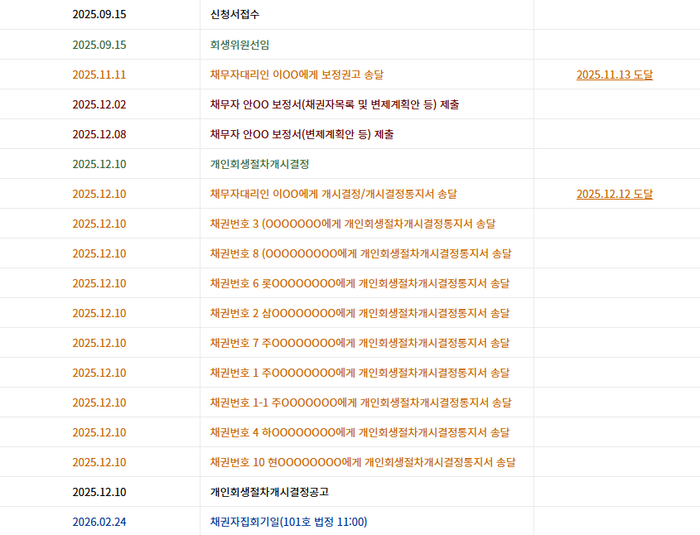The height and width of the screenshot is (535, 700).
Task: Open the 2025.11.13 도달 delivery link
Action: click(x=614, y=75)
